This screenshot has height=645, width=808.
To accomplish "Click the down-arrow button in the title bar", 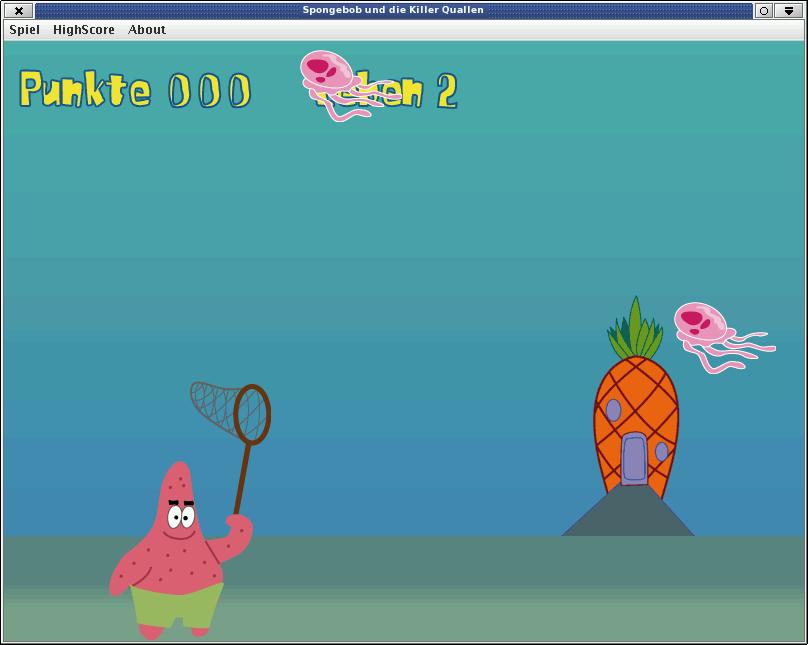I will pos(789,10).
